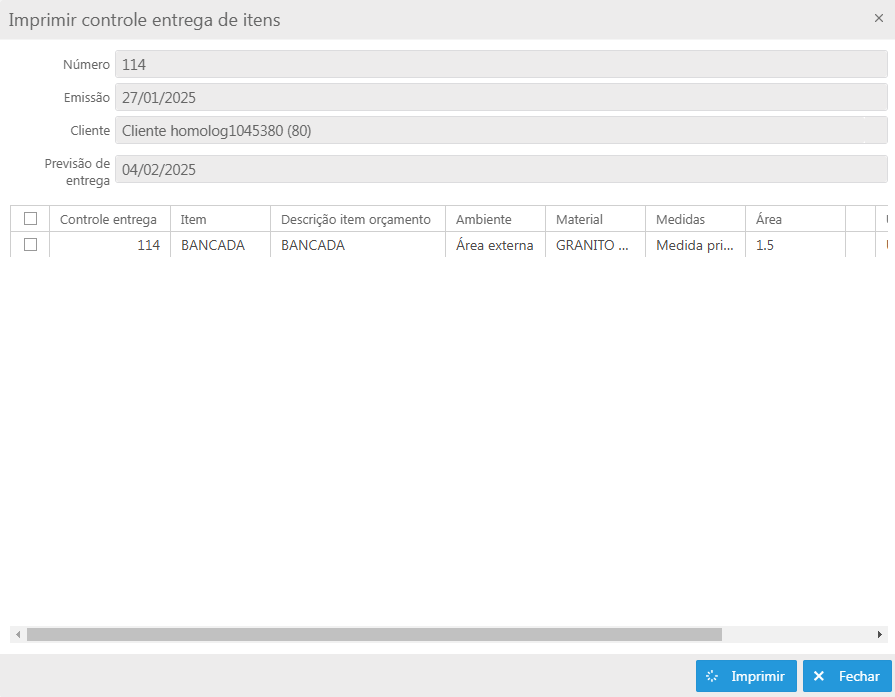Click the Descrição item orçamento column header
The width and height of the screenshot is (895, 697).
click(356, 219)
